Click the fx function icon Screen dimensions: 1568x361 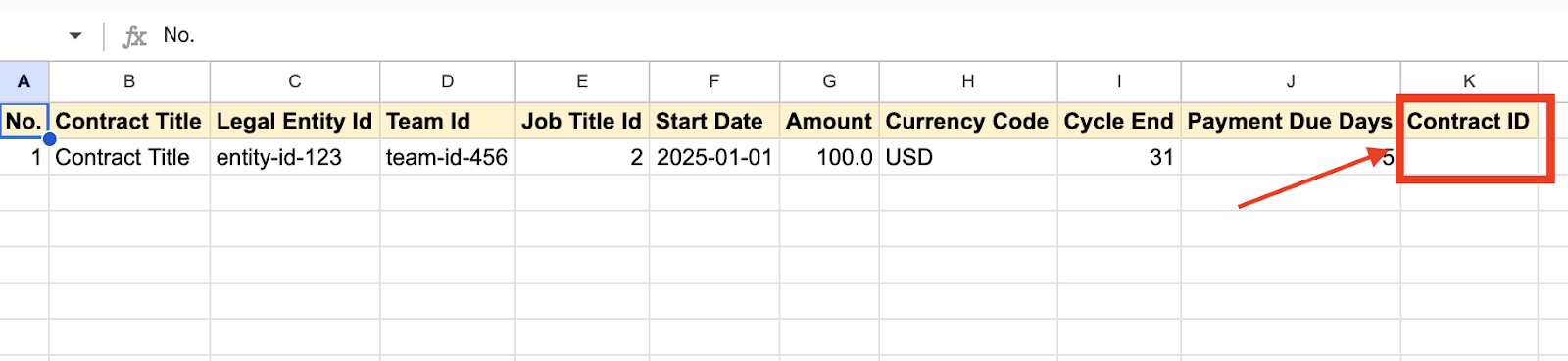tap(134, 36)
